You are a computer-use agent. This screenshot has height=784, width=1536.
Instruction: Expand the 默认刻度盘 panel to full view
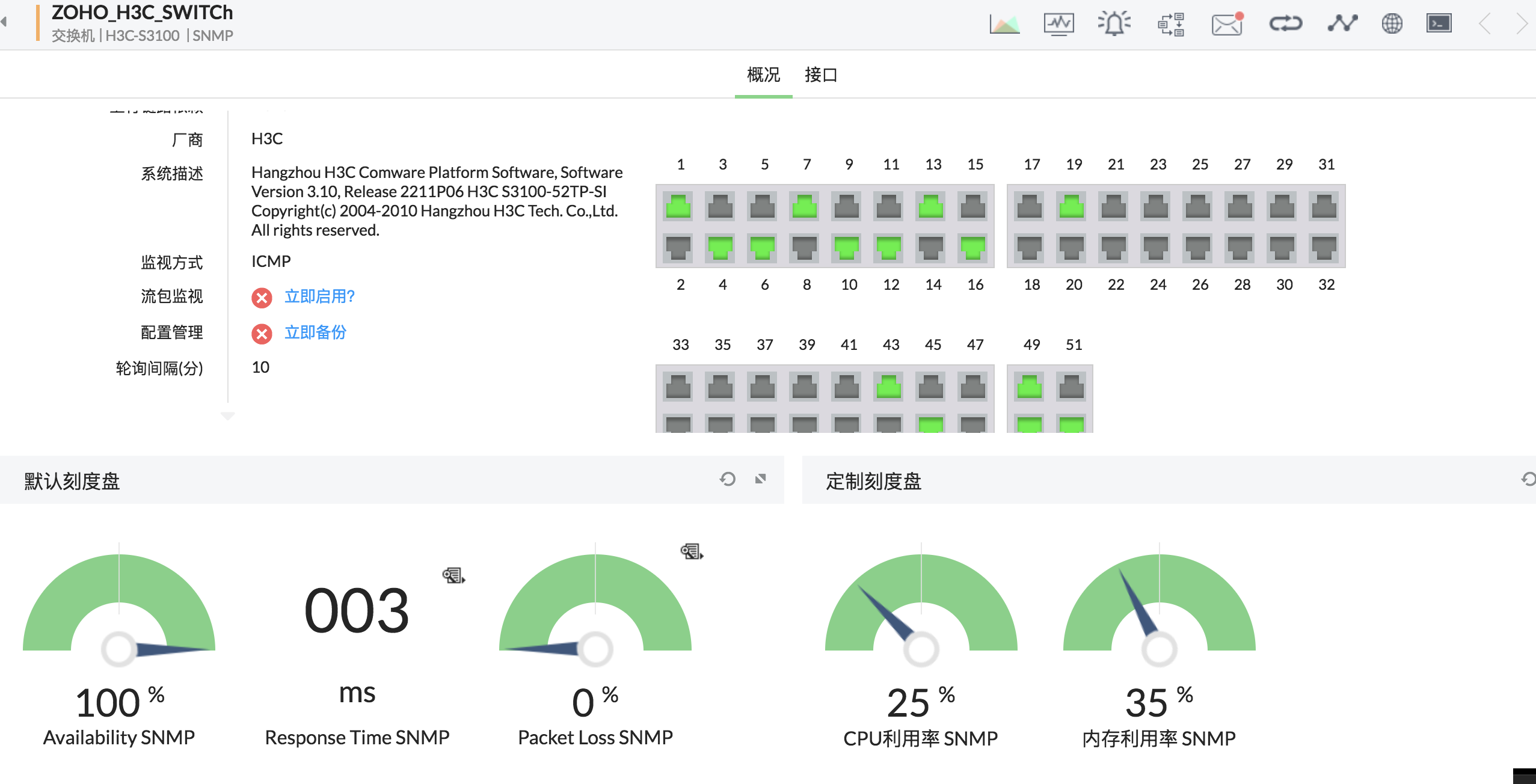(761, 479)
